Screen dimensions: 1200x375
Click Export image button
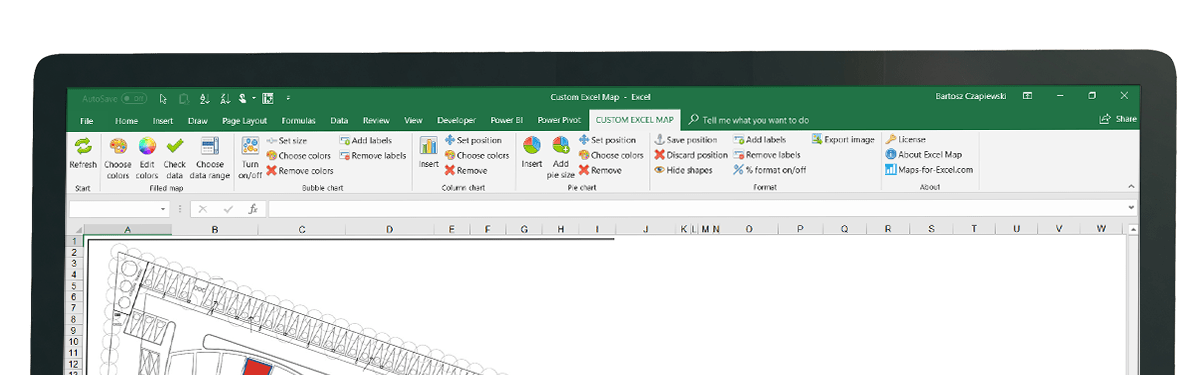coord(843,140)
